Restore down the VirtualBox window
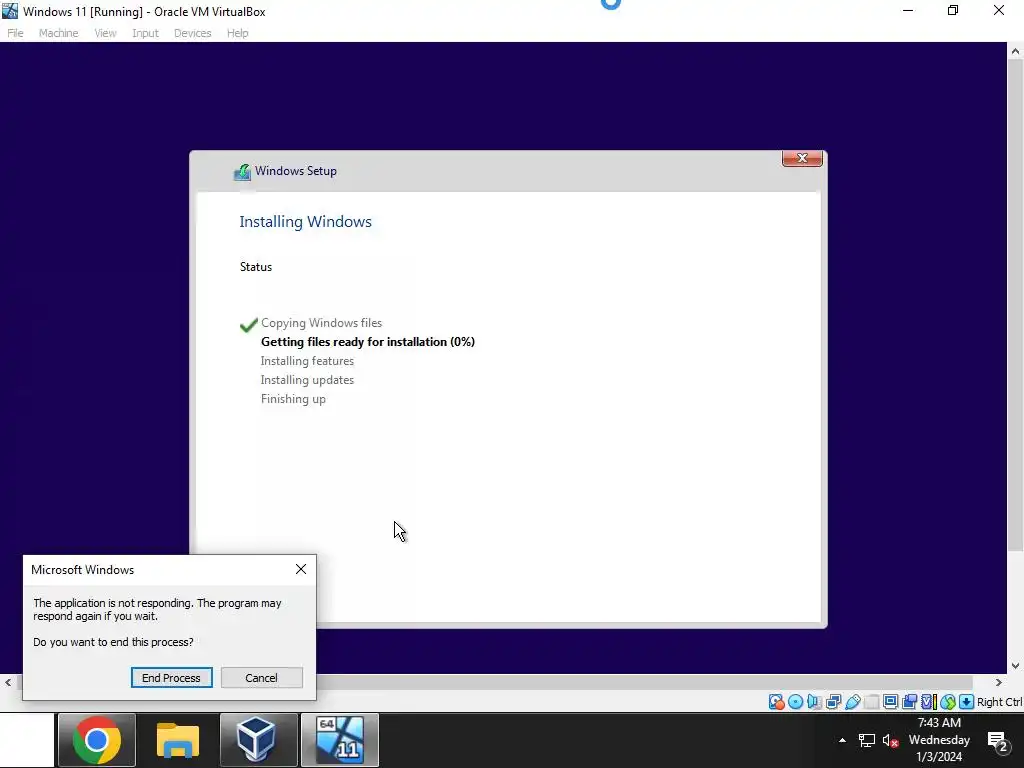The image size is (1024, 768). pyautogui.click(x=953, y=10)
